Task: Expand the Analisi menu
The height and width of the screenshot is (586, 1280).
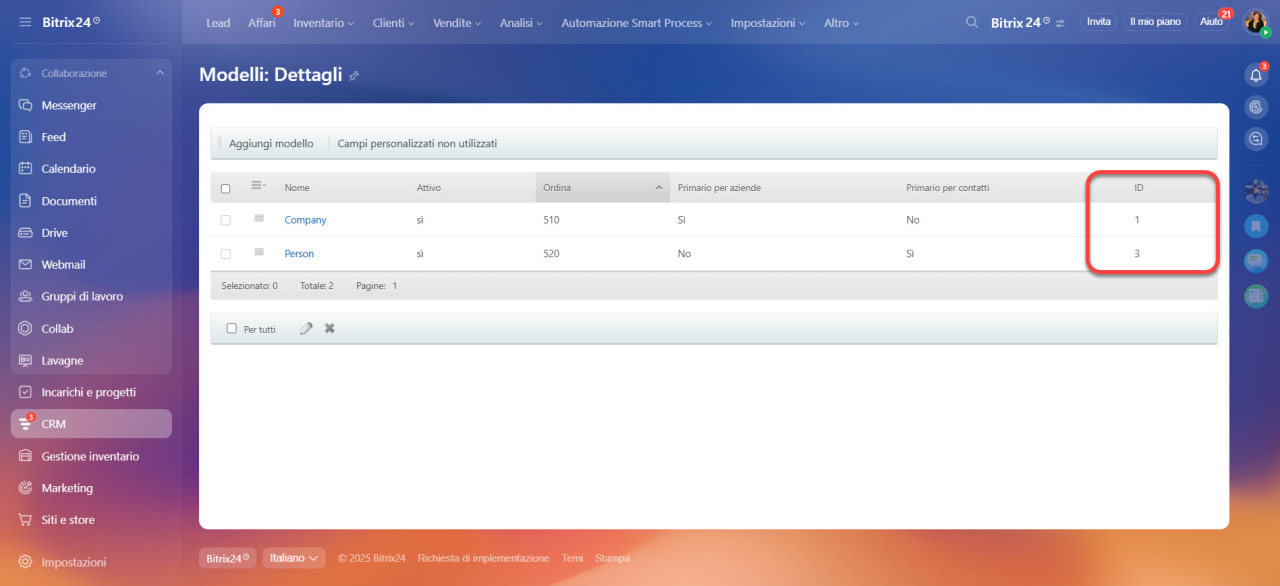Action: pos(521,22)
